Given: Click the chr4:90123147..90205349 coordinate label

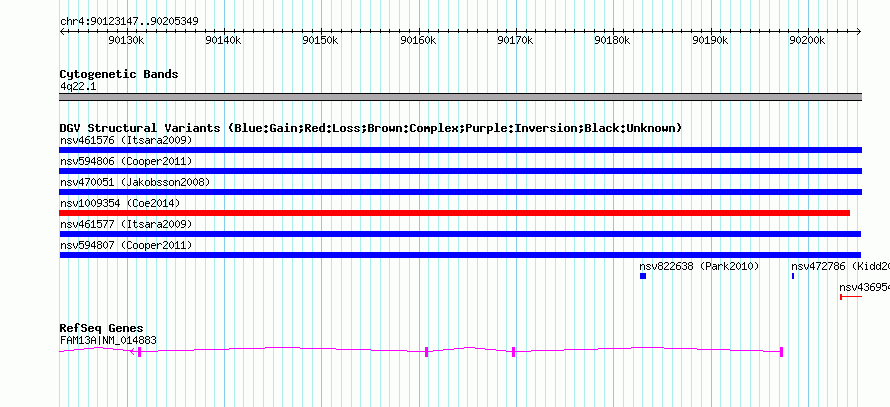Looking at the screenshot, I should point(129,22).
